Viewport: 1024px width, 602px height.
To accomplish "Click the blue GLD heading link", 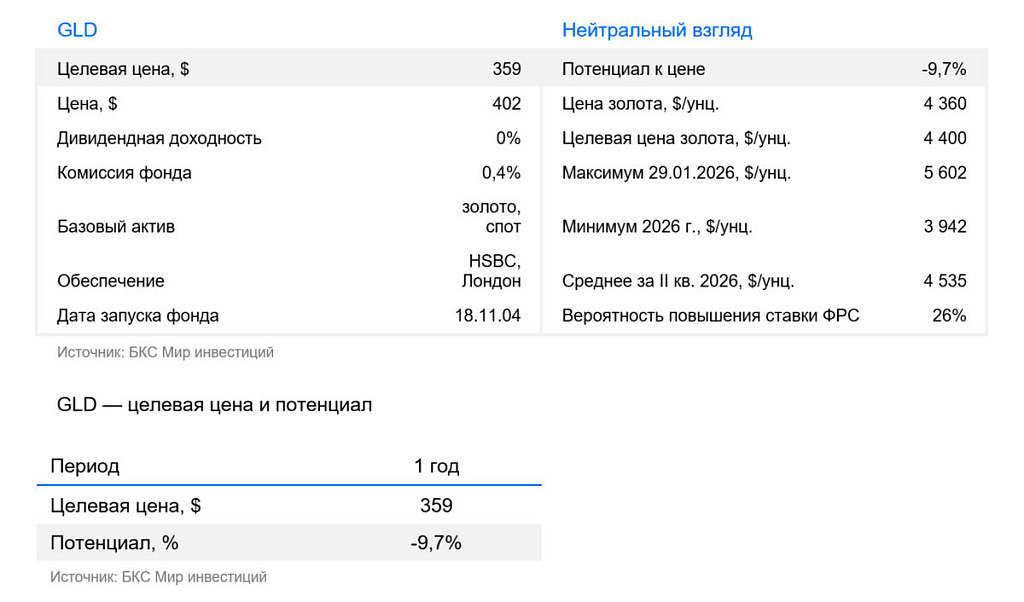I will [77, 30].
